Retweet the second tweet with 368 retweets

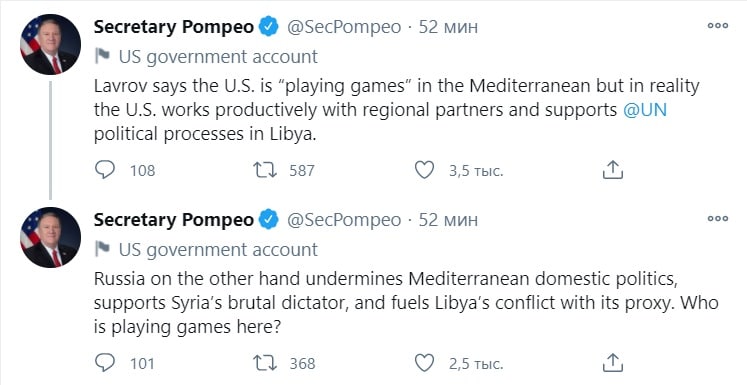(265, 363)
